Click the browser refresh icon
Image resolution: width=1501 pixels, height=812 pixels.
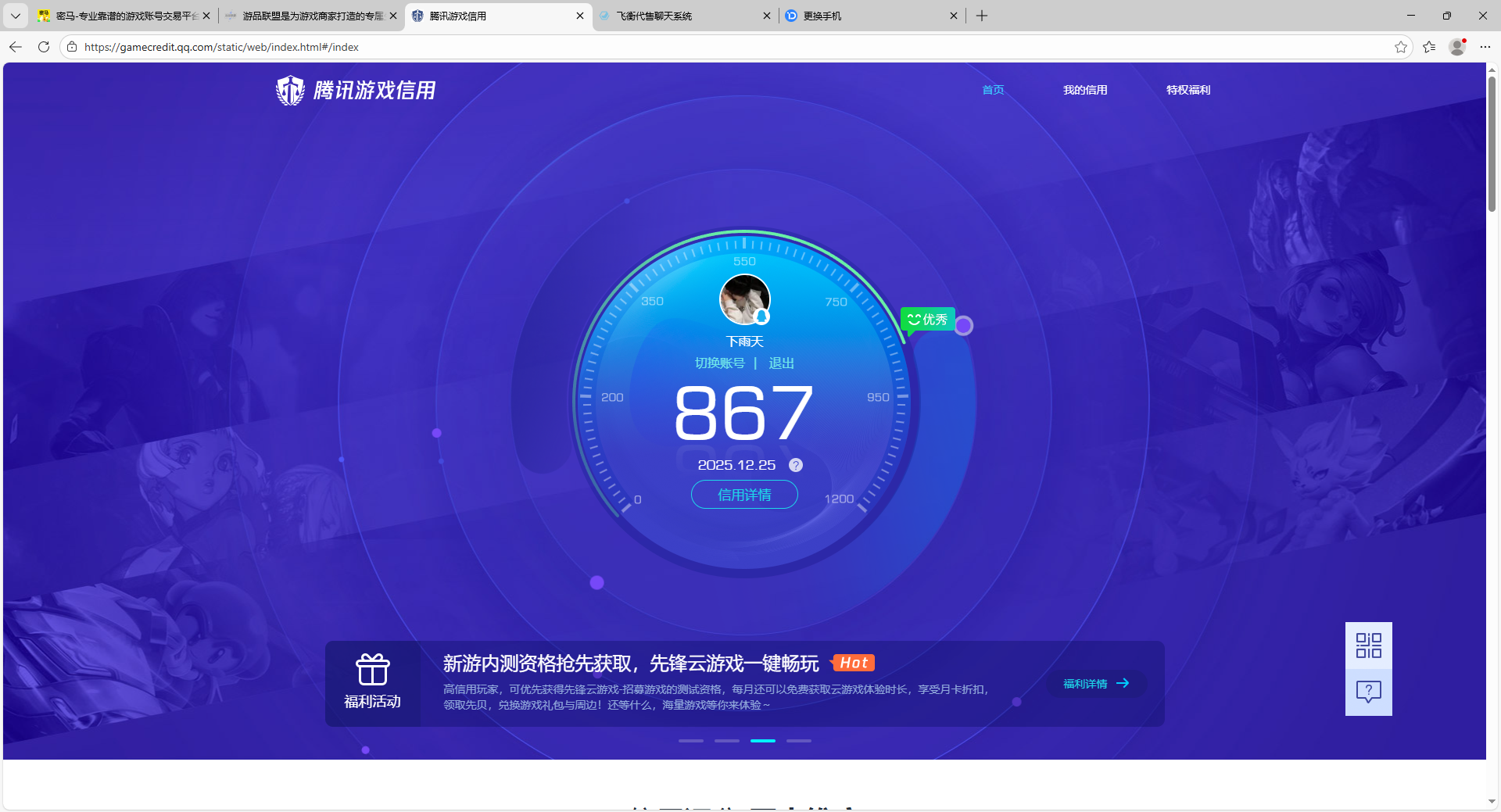(43, 47)
